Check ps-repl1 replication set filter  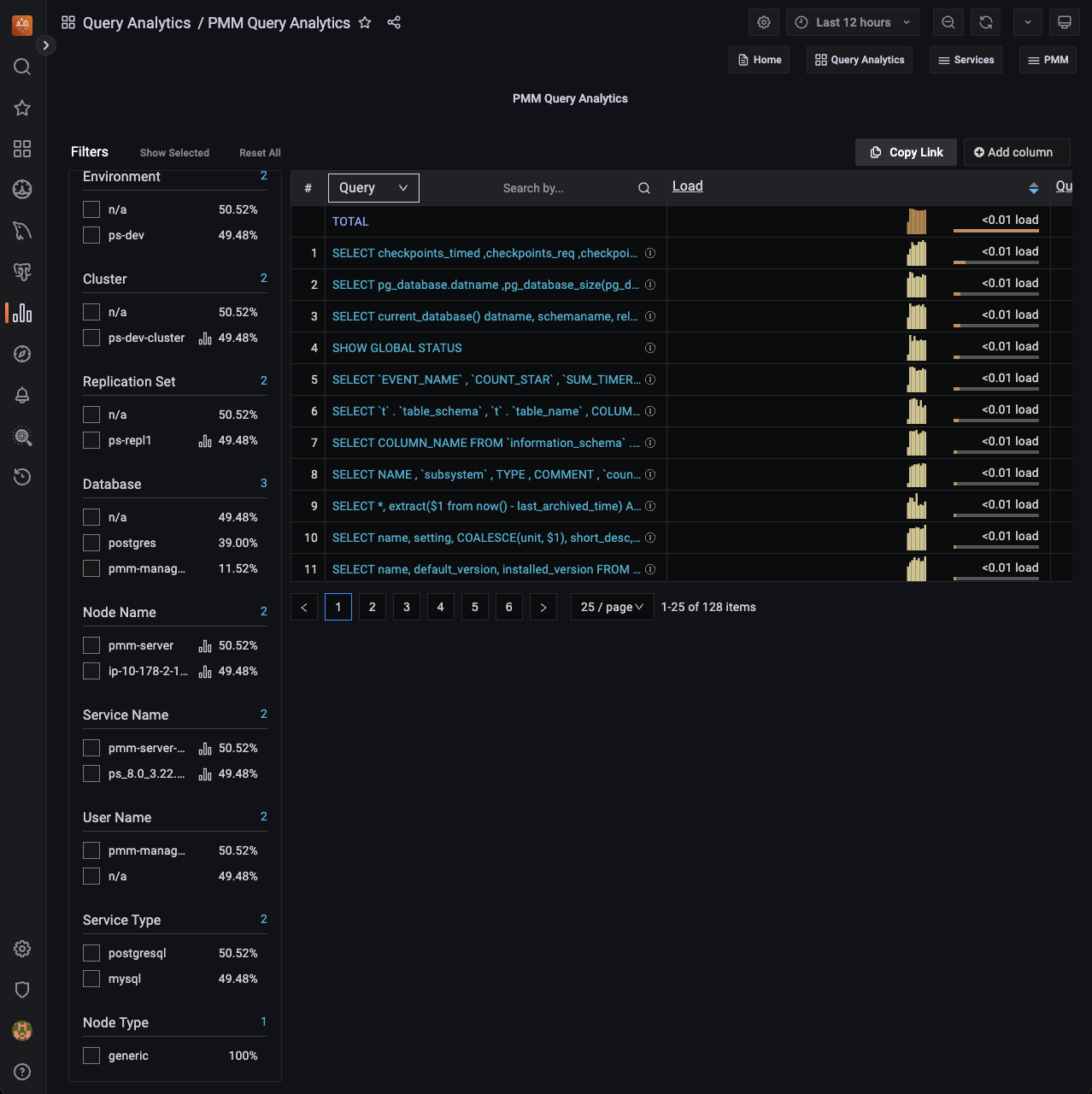pos(91,440)
